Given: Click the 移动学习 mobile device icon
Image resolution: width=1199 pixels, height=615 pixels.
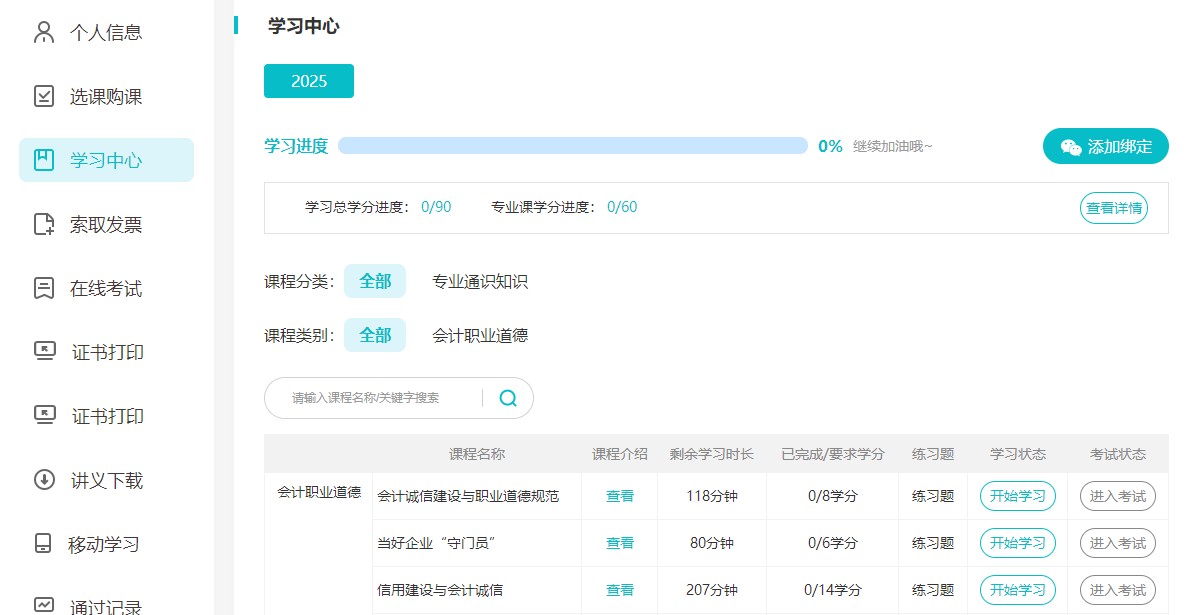Looking at the screenshot, I should [43, 544].
